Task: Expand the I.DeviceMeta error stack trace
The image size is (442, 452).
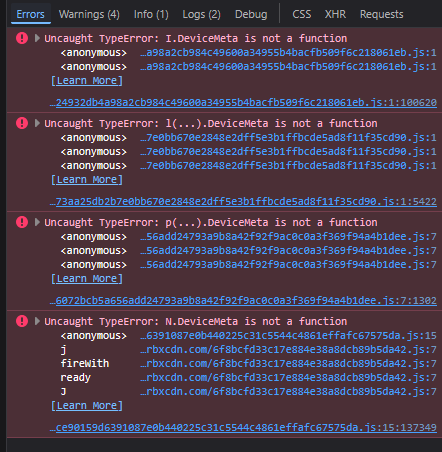Action: pos(37,38)
